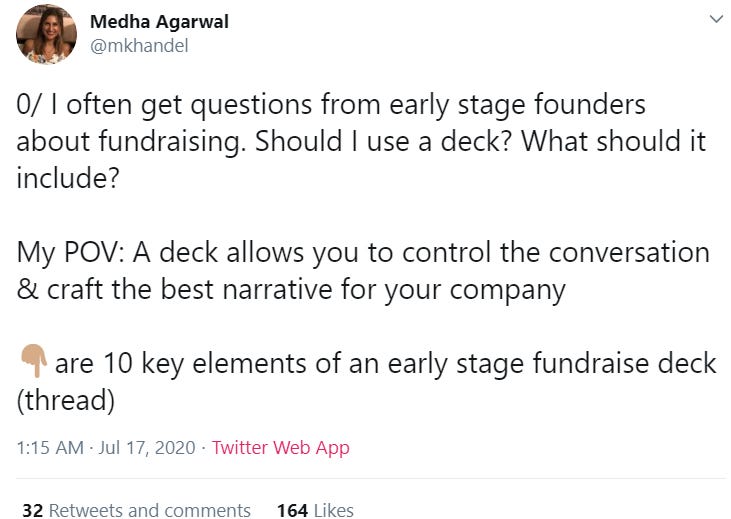Screen dimensions: 731x519
Task: View the 32 Retweets and comments list
Action: point(136,510)
